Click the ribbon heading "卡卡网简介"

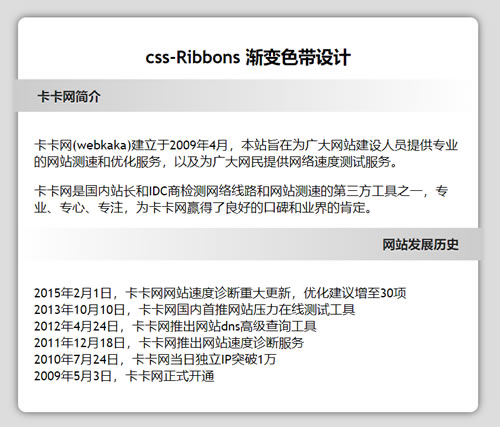pos(69,96)
